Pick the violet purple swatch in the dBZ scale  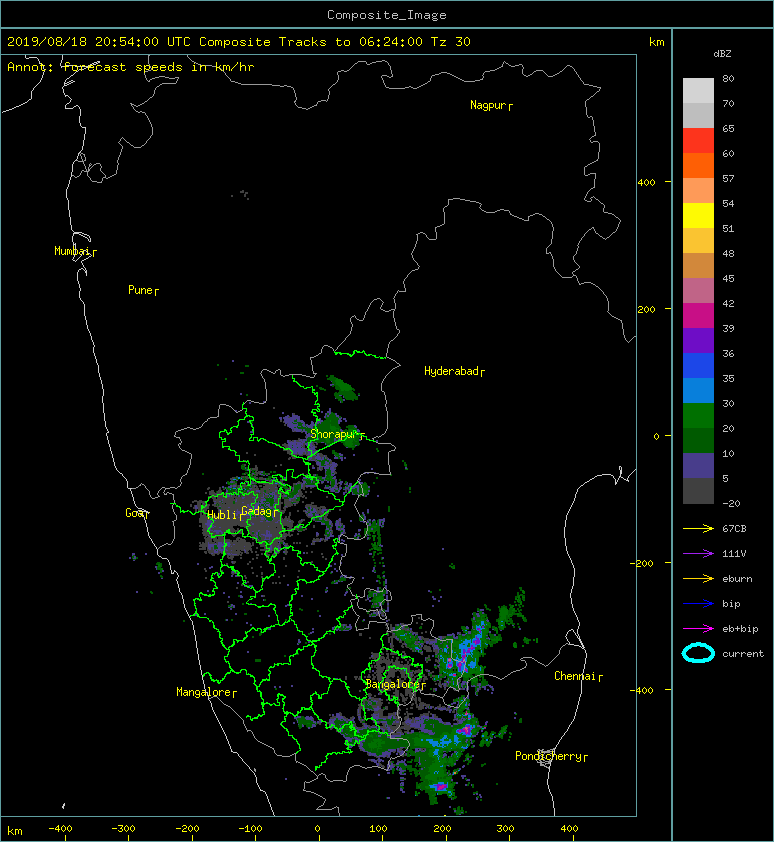(698, 340)
